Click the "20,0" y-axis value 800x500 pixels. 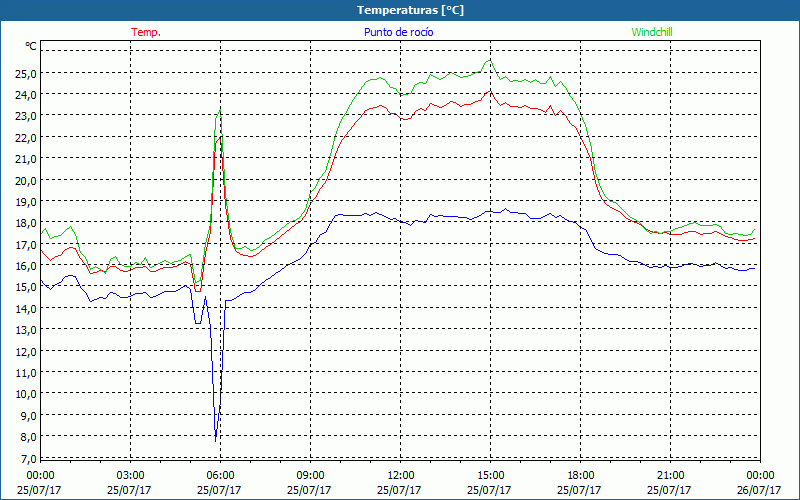point(26,181)
